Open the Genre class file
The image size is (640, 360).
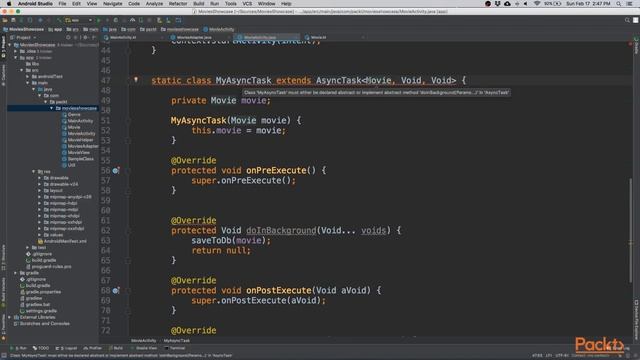(74, 115)
